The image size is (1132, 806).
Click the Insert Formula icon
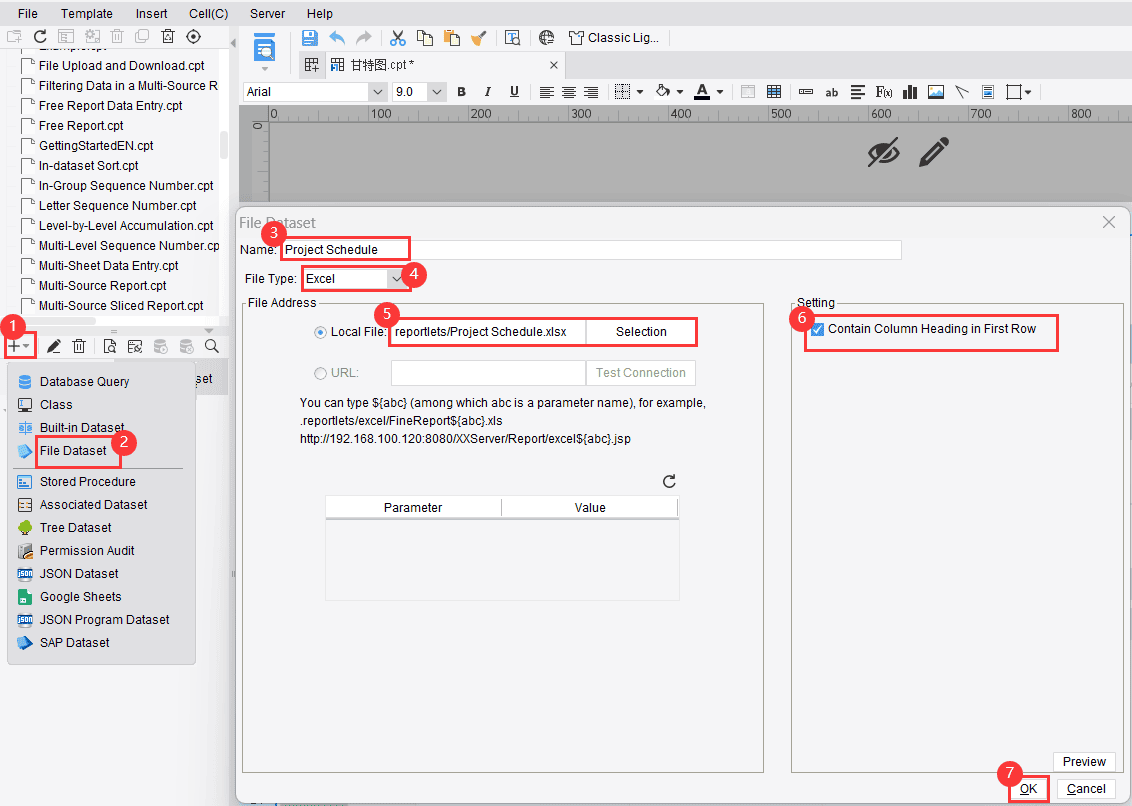tap(884, 92)
